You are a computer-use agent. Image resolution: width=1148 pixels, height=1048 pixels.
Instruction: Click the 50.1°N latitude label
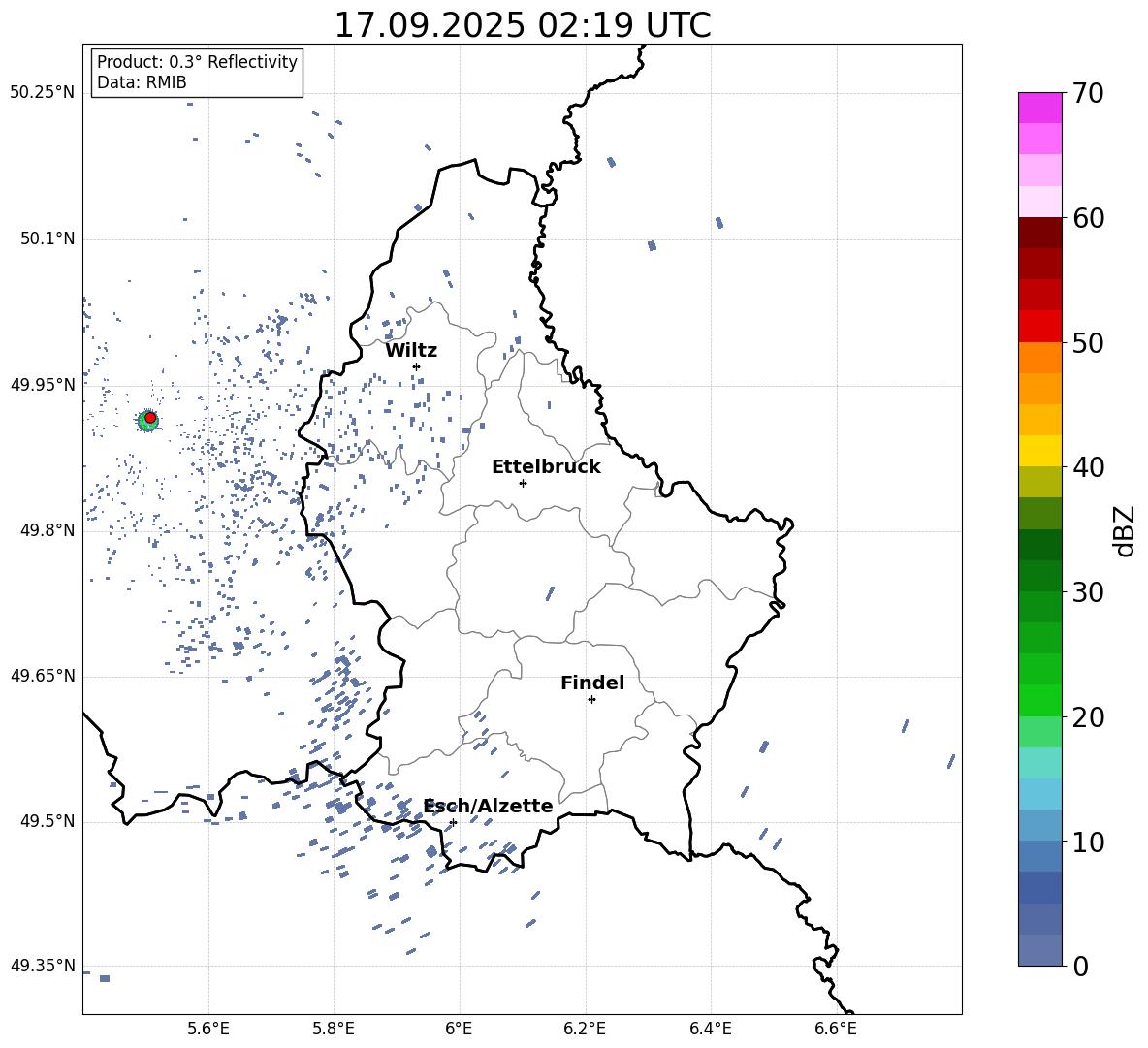[47, 238]
